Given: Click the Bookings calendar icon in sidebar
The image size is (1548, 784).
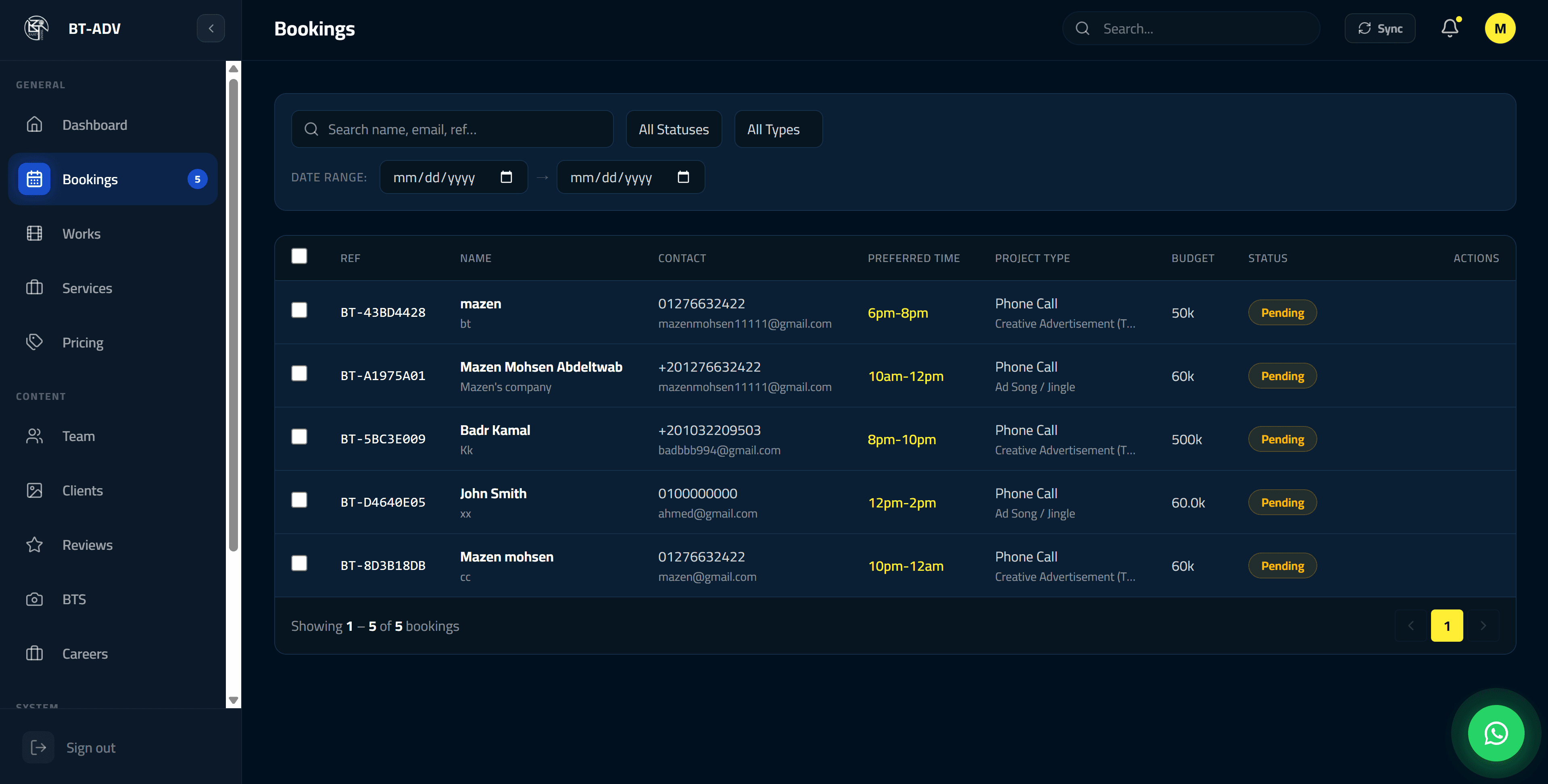Looking at the screenshot, I should pyautogui.click(x=34, y=179).
